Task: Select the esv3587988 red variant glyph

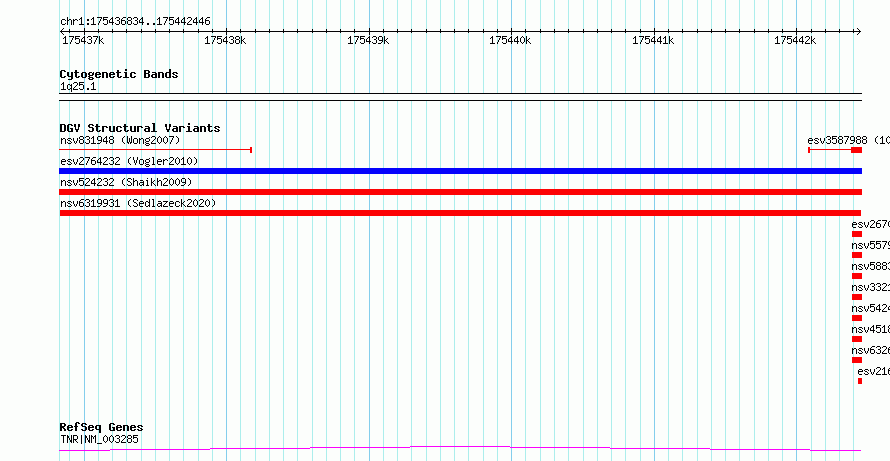Action: coord(835,150)
